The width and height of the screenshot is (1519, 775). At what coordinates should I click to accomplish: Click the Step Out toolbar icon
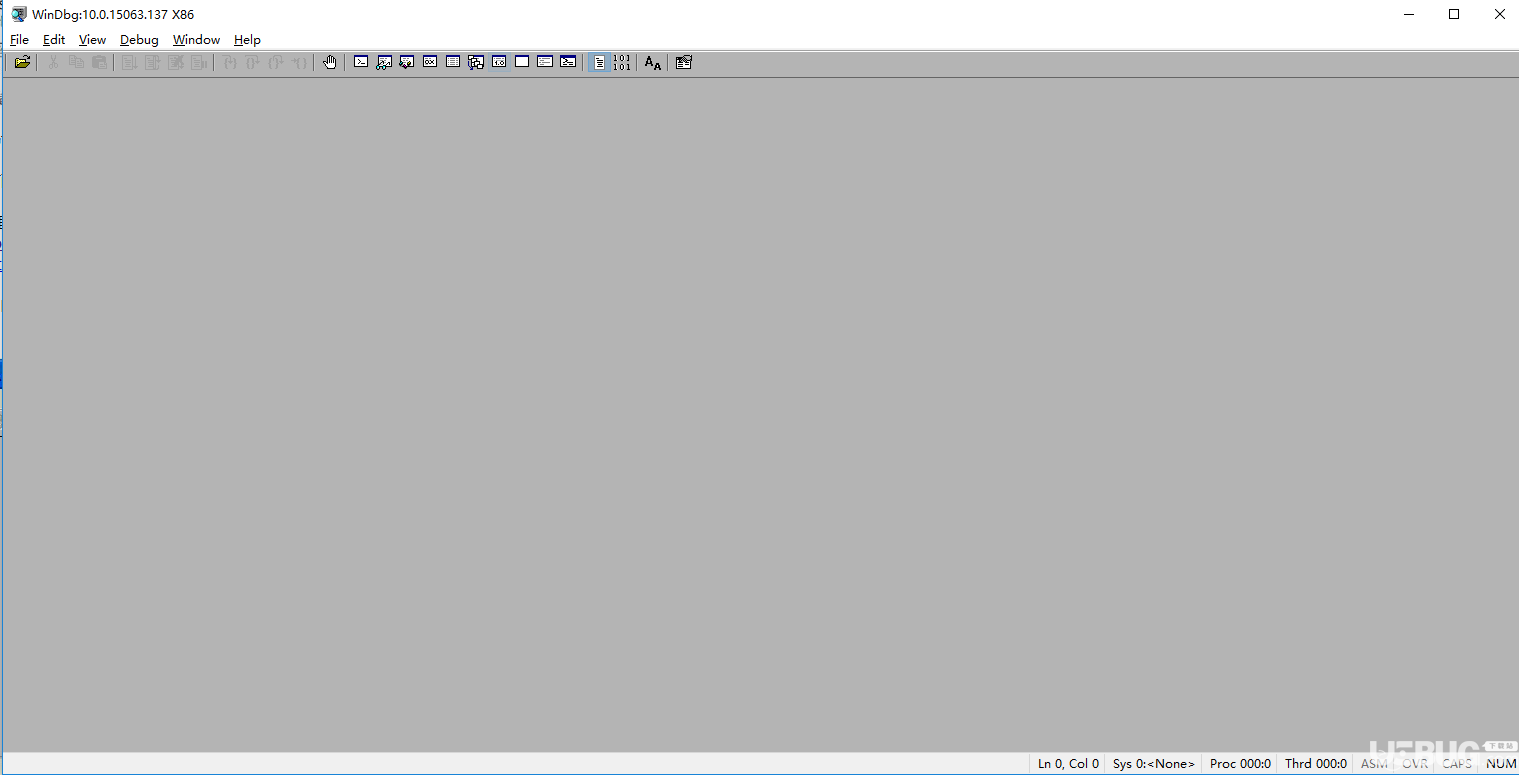(276, 62)
